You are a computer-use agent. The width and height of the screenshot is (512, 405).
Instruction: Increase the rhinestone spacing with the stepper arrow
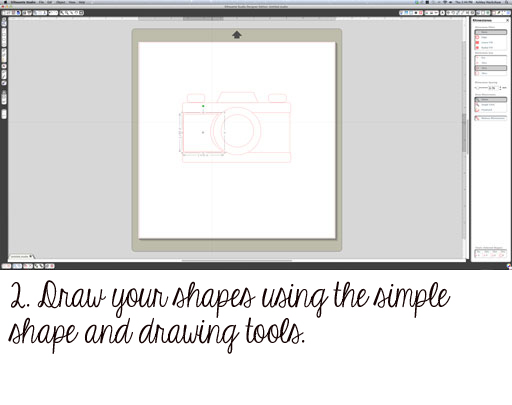click(500, 87)
